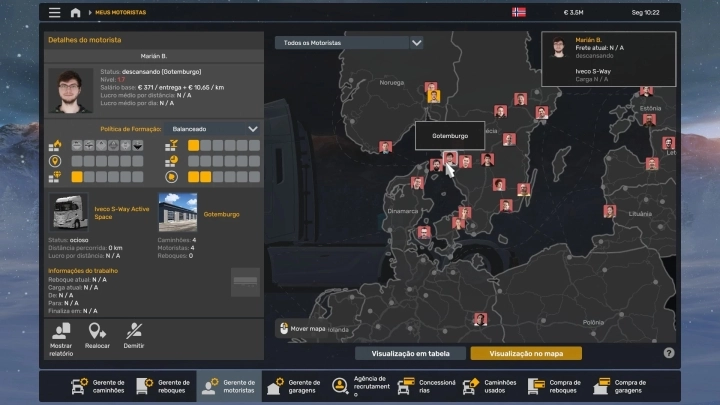The image size is (720, 405).
Task: Click Demitir driver button
Action: (134, 336)
